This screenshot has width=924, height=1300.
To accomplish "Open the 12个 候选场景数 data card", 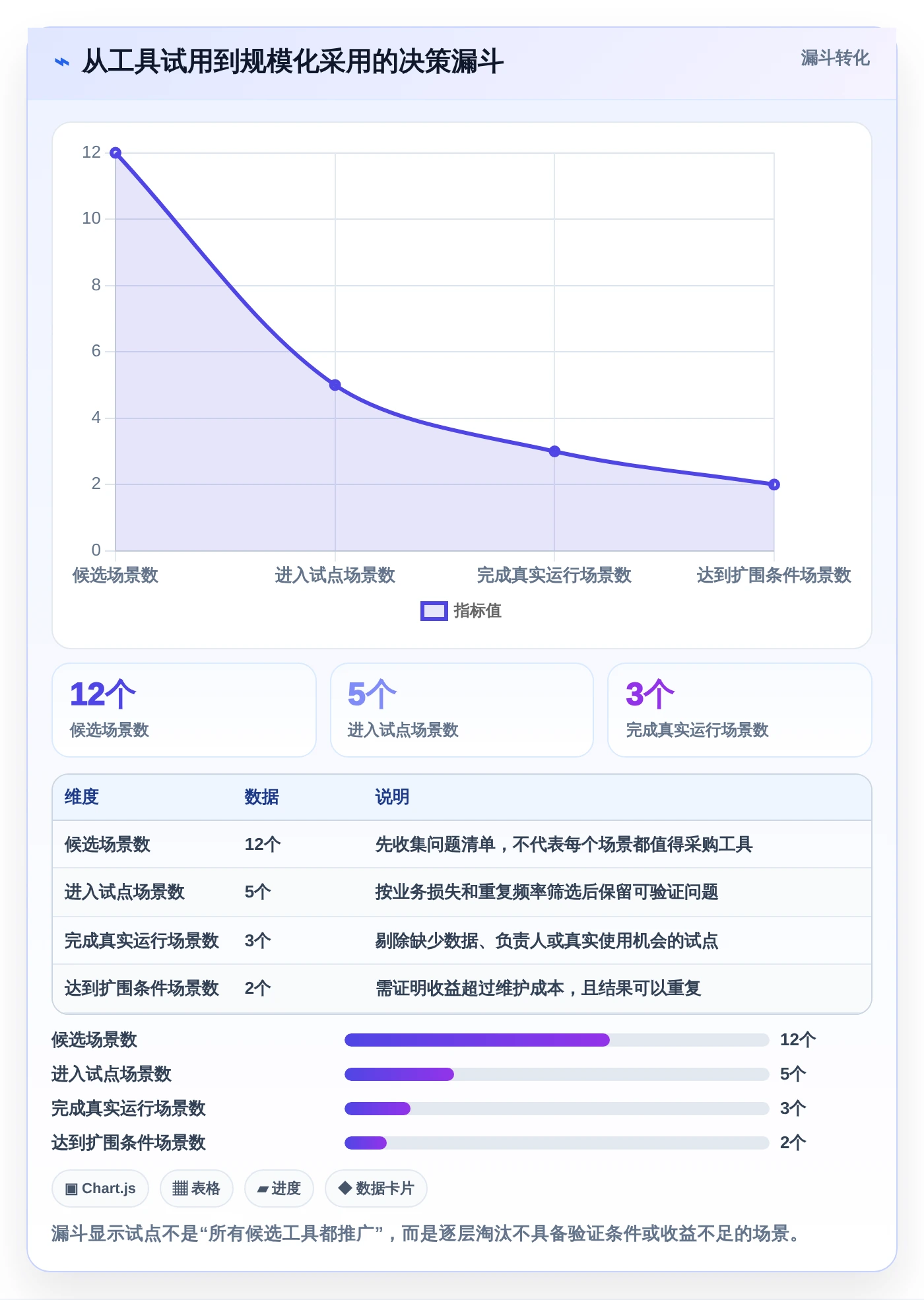I will (x=184, y=710).
